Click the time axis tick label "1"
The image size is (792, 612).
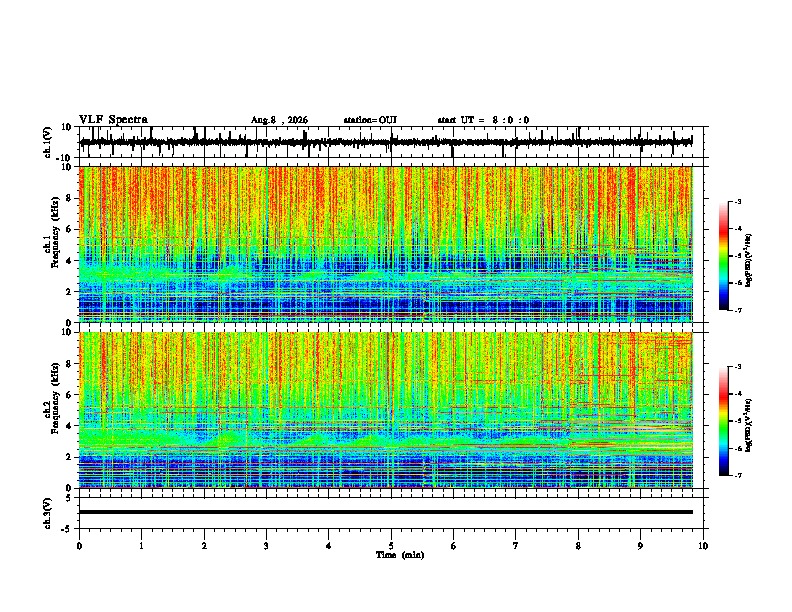coord(141,546)
